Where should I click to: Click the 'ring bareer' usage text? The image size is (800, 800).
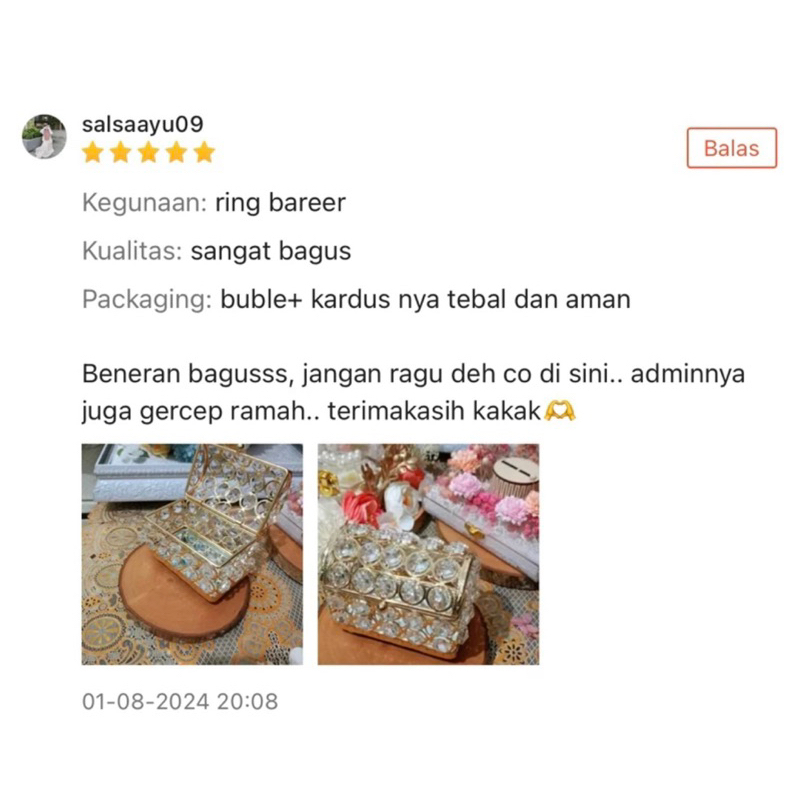[x=281, y=203]
